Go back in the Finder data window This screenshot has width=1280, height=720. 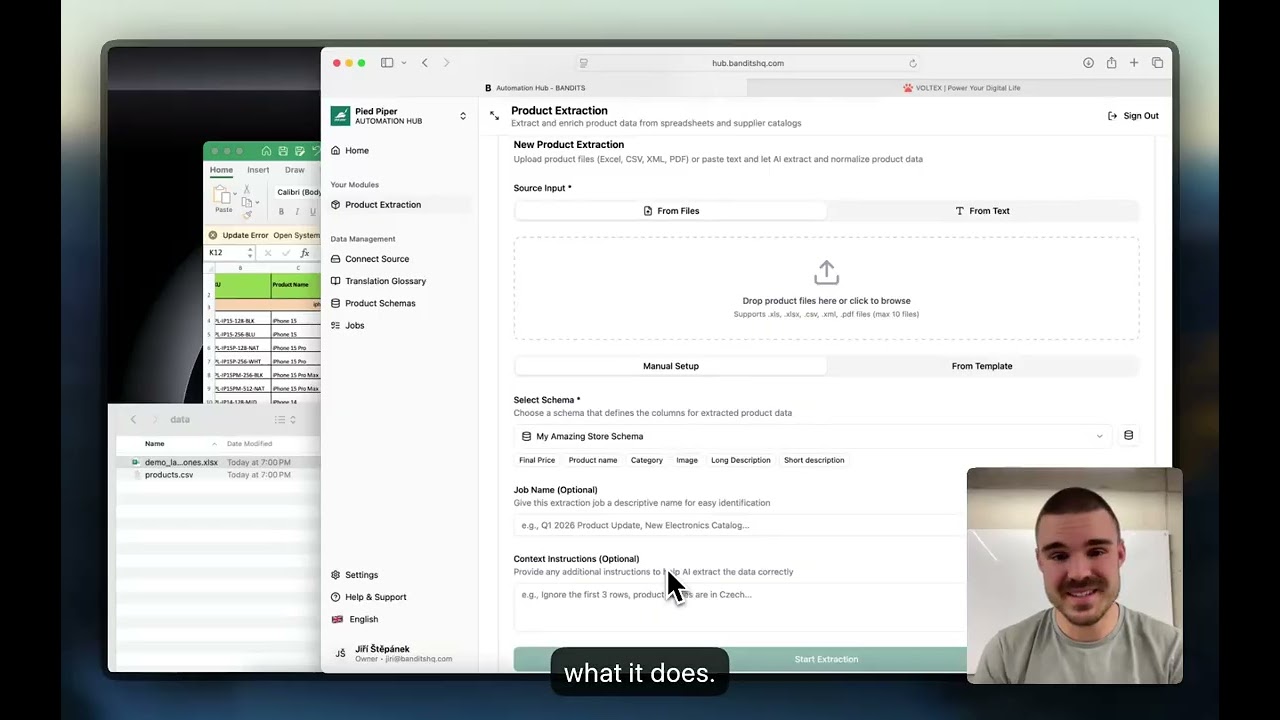pos(133,420)
